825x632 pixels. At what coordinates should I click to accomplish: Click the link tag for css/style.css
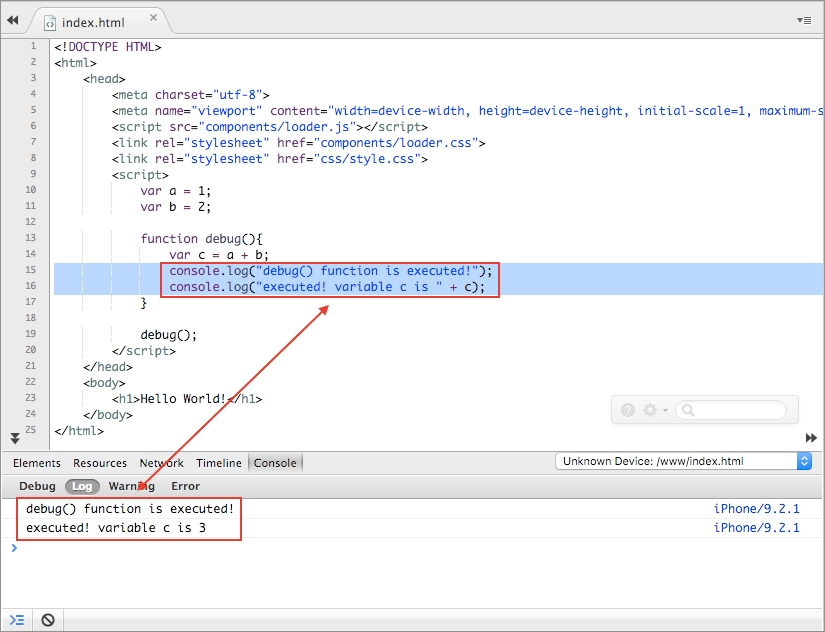pos(269,159)
